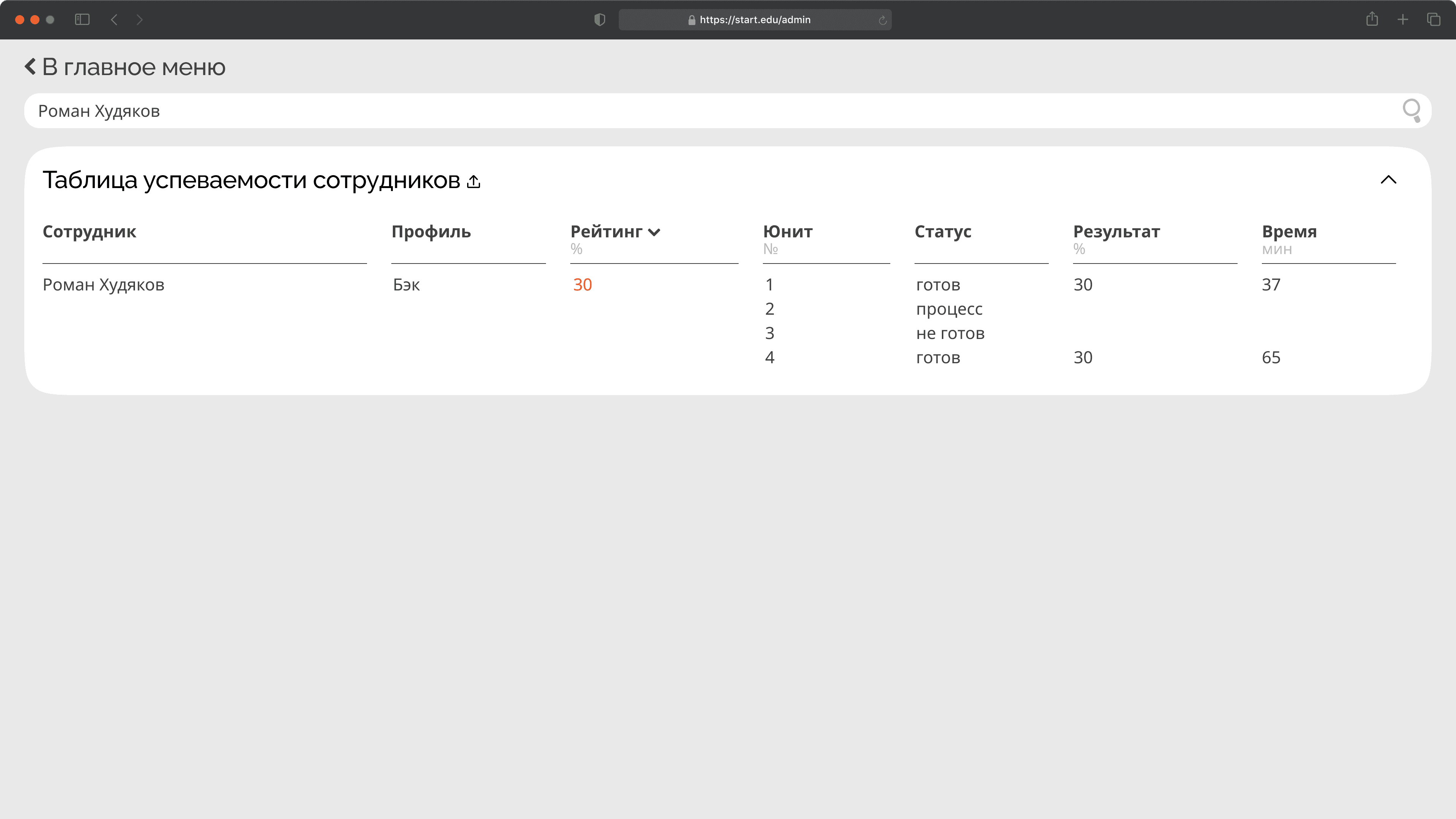Click the privacy shield icon
The width and height of the screenshot is (1456, 819).
point(600,20)
